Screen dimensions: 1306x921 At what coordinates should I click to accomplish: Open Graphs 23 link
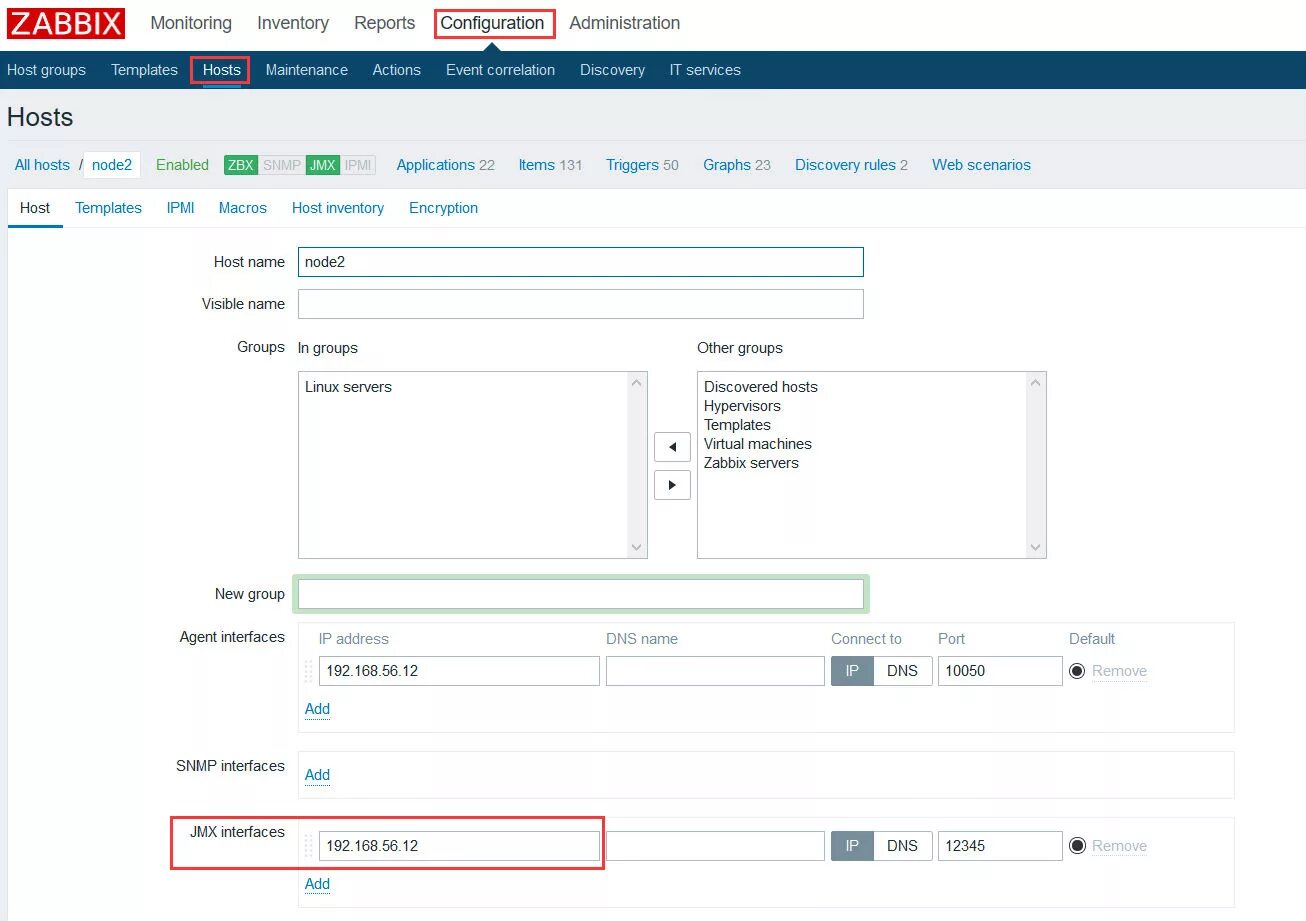coord(737,165)
